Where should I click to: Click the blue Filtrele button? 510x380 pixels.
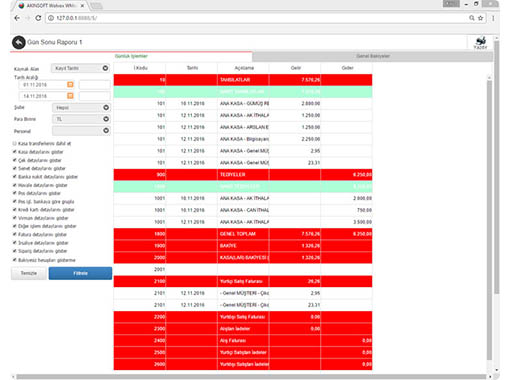(80, 273)
